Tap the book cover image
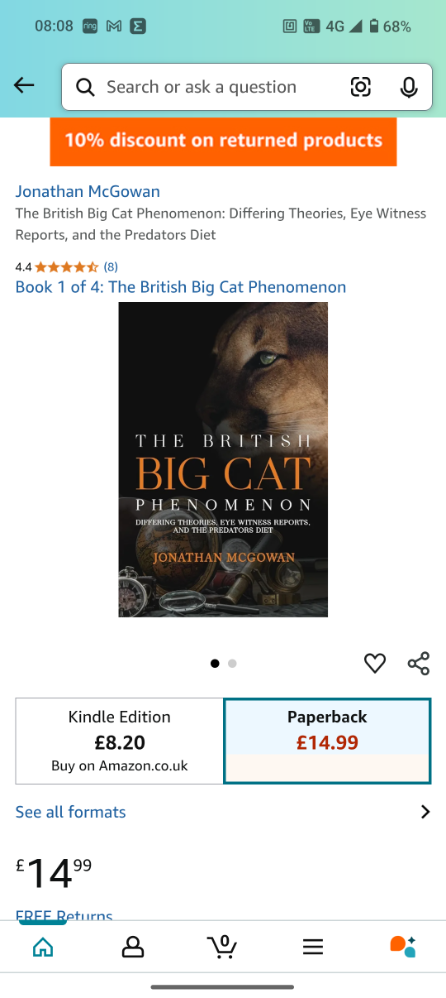The image size is (446, 998). coord(223,460)
